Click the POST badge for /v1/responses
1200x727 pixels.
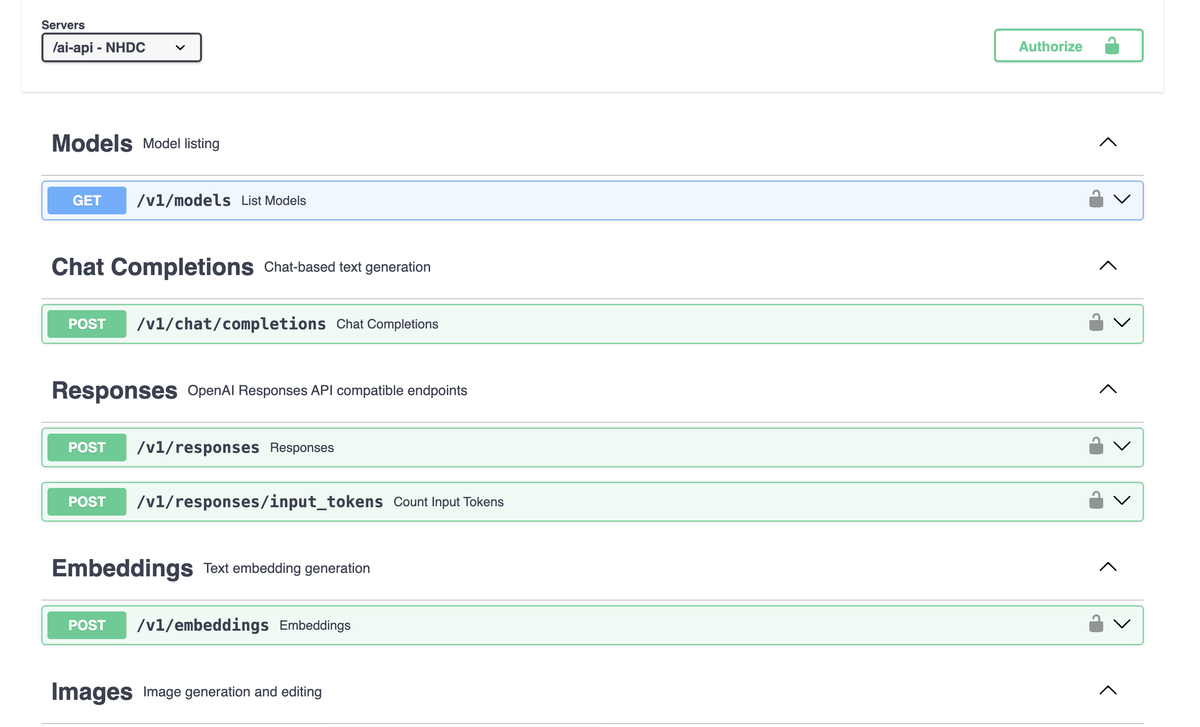point(87,447)
